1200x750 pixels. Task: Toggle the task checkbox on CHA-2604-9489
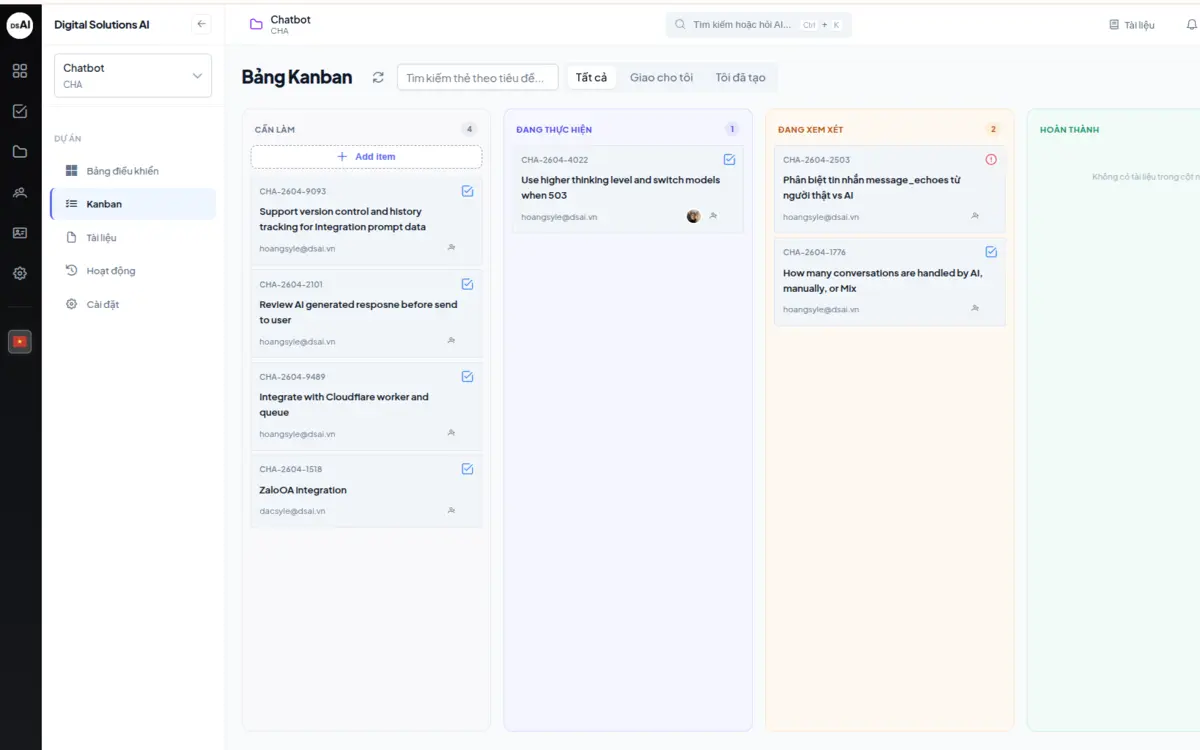tap(467, 376)
